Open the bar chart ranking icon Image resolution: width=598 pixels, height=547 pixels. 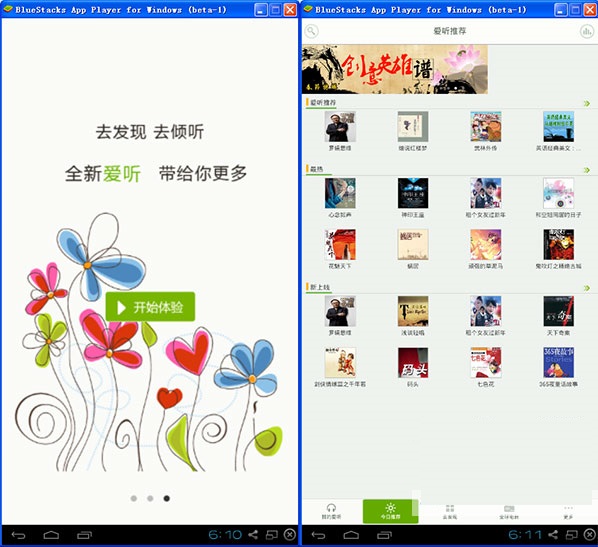tap(587, 31)
